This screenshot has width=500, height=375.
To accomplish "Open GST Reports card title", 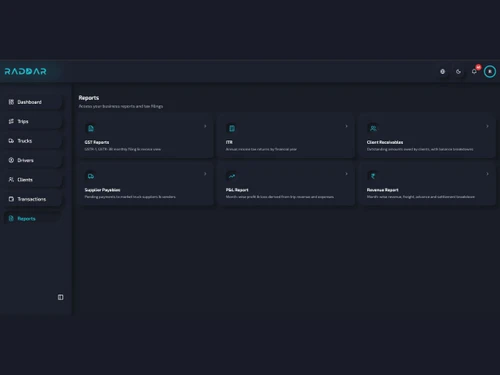I will [x=97, y=142].
